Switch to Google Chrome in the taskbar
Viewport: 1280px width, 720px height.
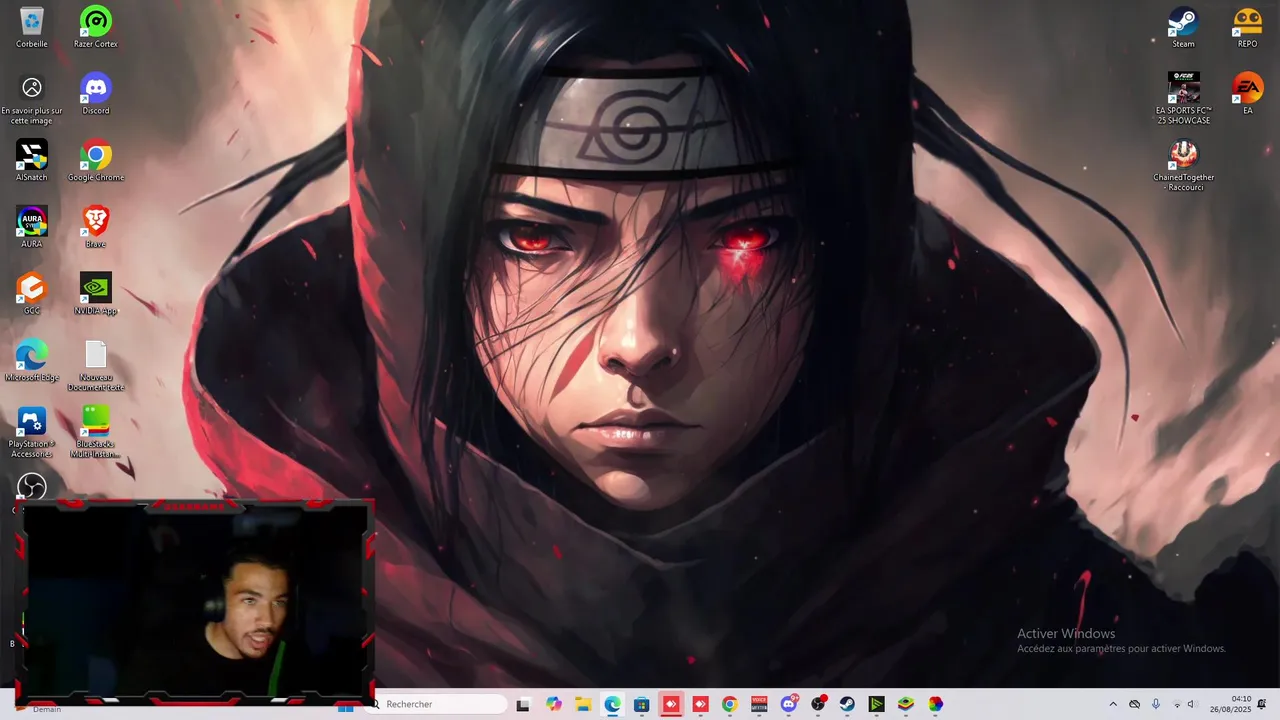click(730, 705)
